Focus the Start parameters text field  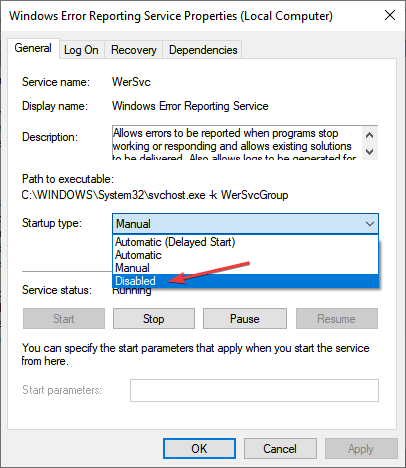(254, 390)
